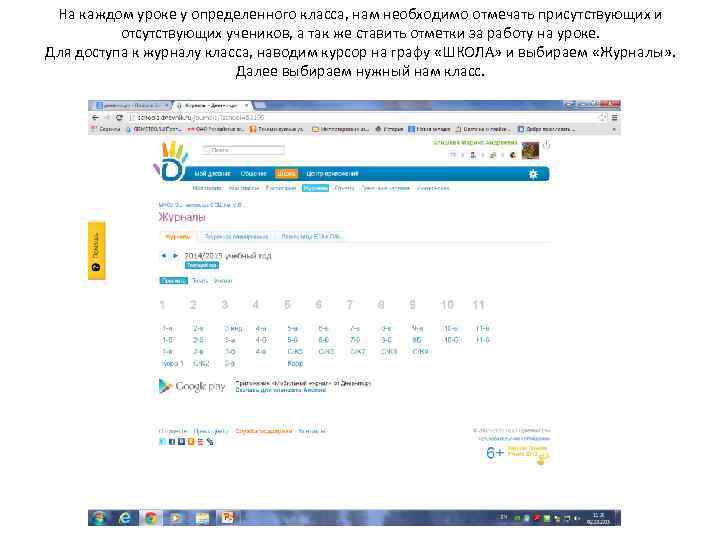Screen dimensions: 720x540
Task: Open the journal for class 4-а
Action: [x=261, y=328]
